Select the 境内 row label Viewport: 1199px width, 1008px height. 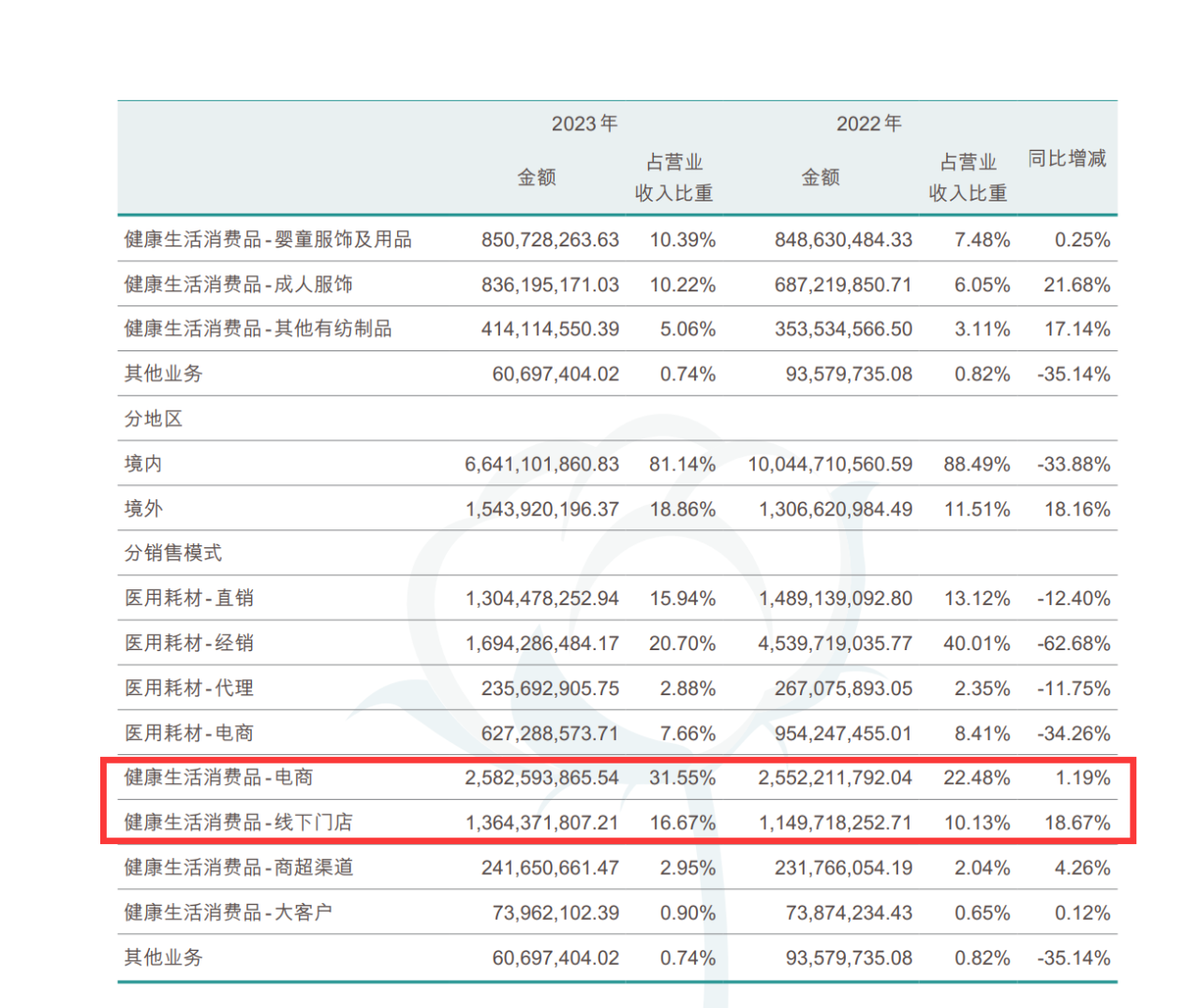pyautogui.click(x=143, y=464)
